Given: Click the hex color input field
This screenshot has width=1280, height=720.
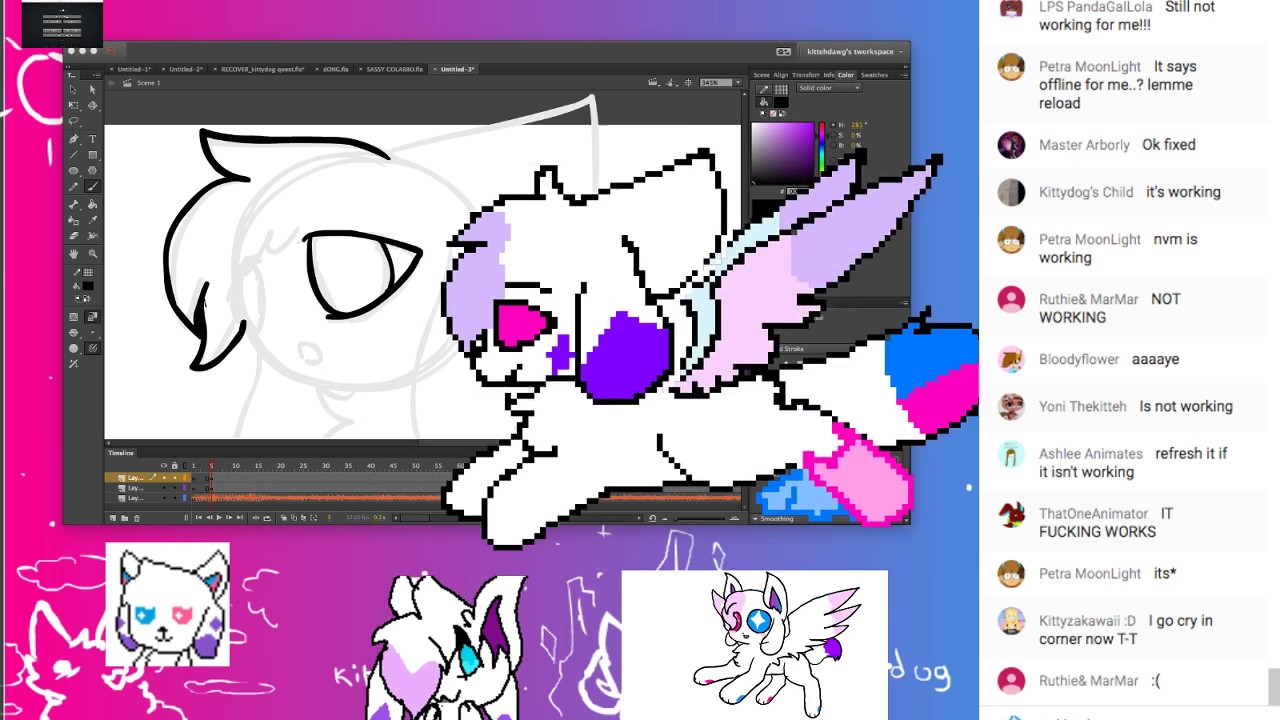Looking at the screenshot, I should click(798, 191).
